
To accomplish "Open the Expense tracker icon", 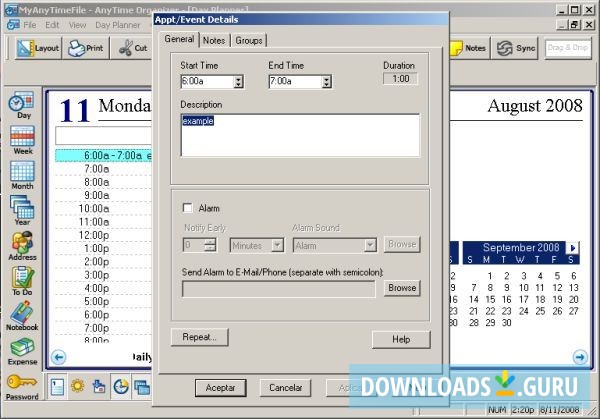I will [22, 351].
